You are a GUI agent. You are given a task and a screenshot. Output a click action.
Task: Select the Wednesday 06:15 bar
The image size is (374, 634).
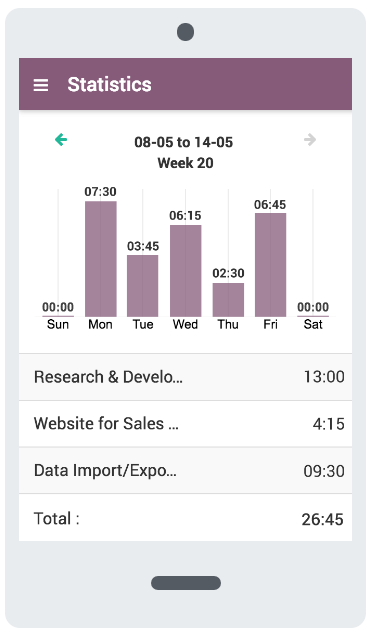(186, 271)
